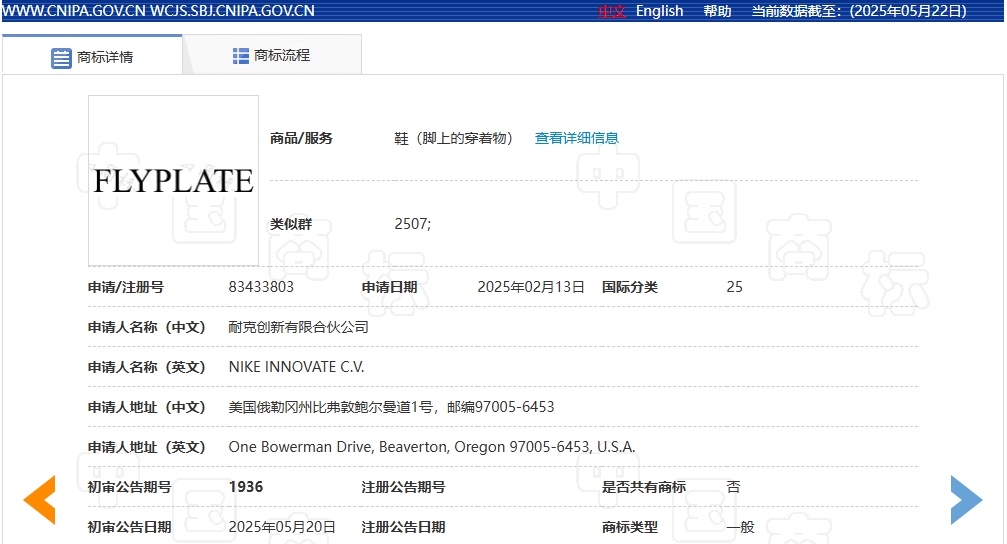Click the 申请人名称（英文） label
The height and width of the screenshot is (544, 1007).
(146, 367)
